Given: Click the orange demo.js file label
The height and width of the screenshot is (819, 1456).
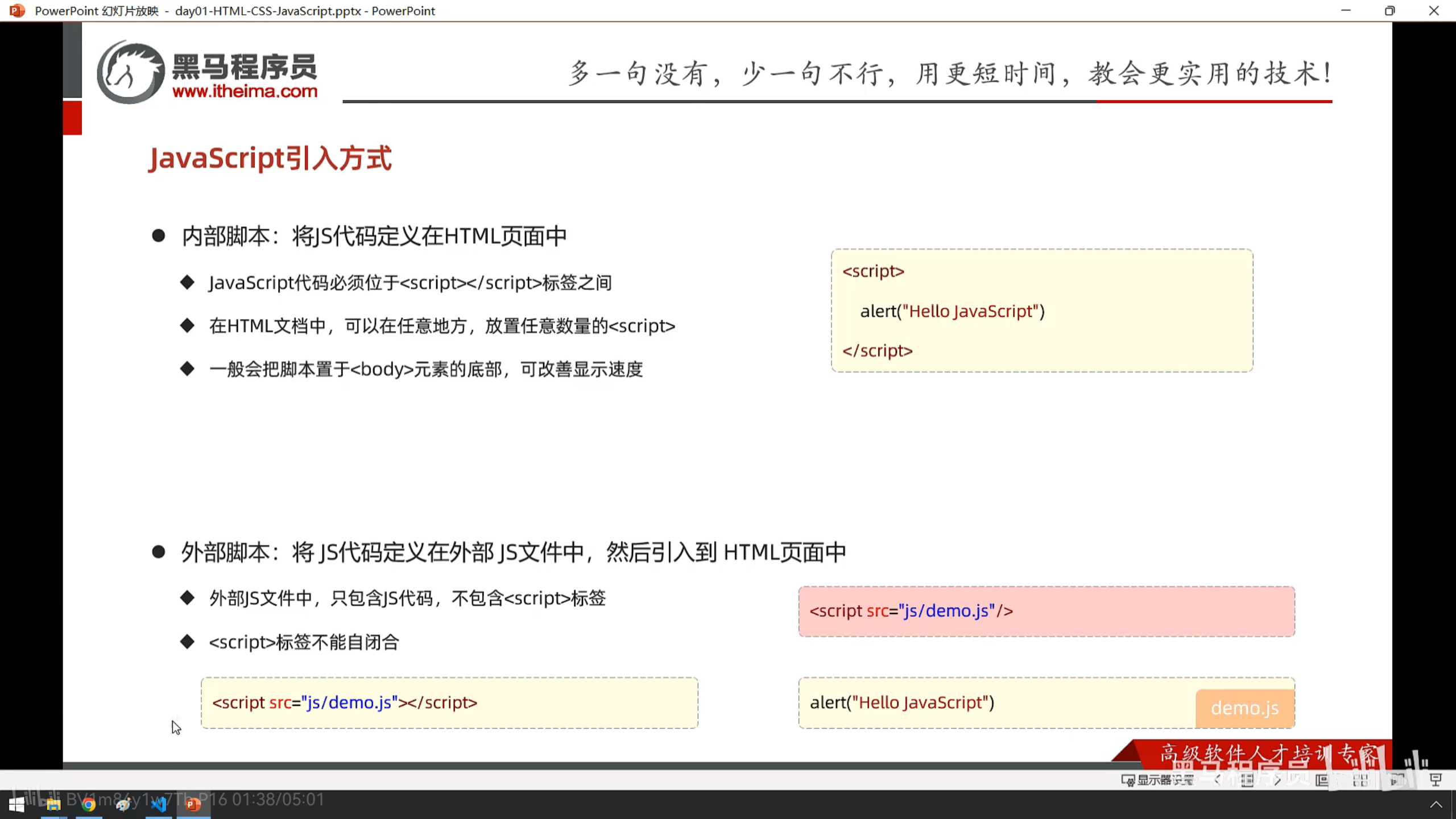Looking at the screenshot, I should [1245, 708].
